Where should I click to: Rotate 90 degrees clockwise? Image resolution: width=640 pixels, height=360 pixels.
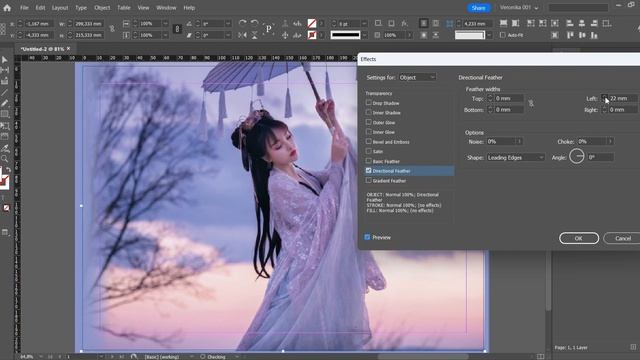click(x=242, y=23)
